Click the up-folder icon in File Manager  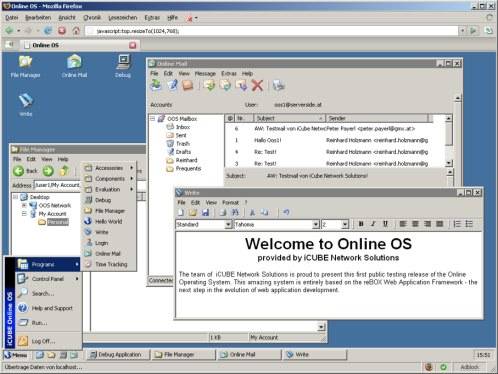coord(64,171)
